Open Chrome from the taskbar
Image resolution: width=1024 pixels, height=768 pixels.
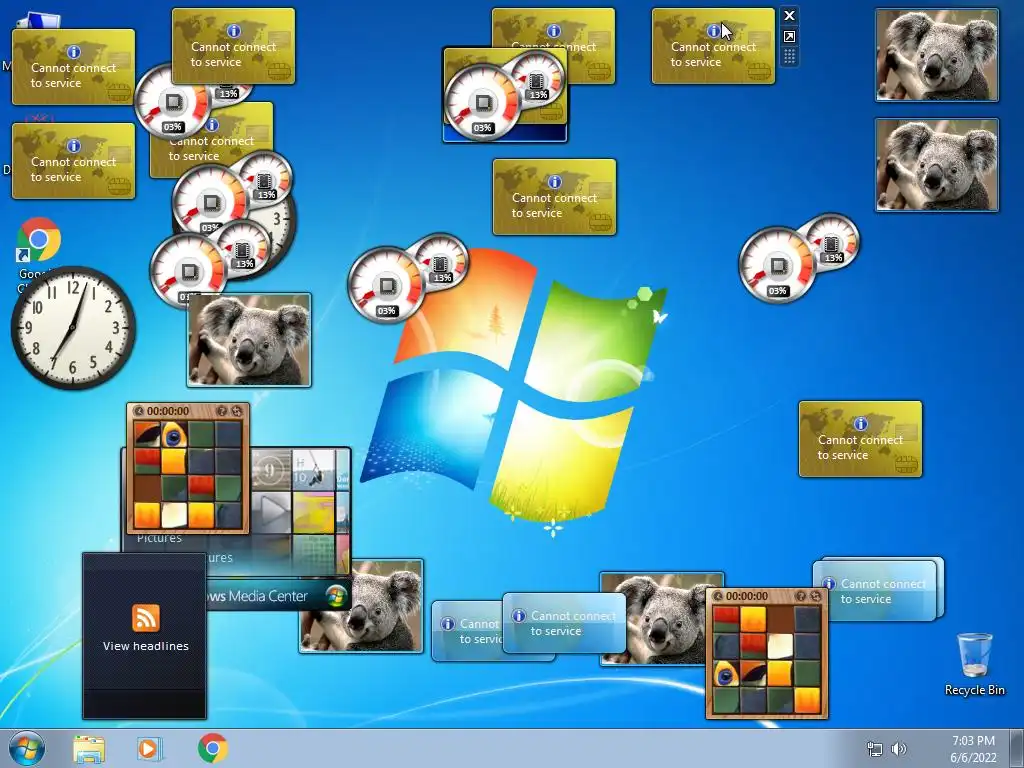click(x=212, y=748)
